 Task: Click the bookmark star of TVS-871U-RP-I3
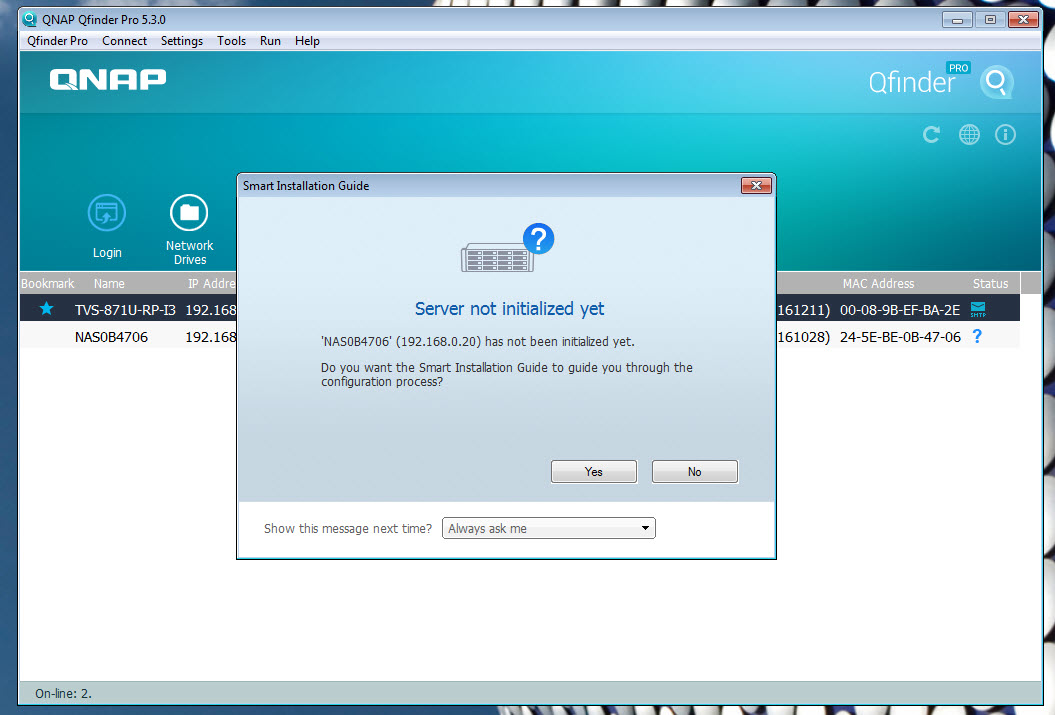tap(46, 309)
